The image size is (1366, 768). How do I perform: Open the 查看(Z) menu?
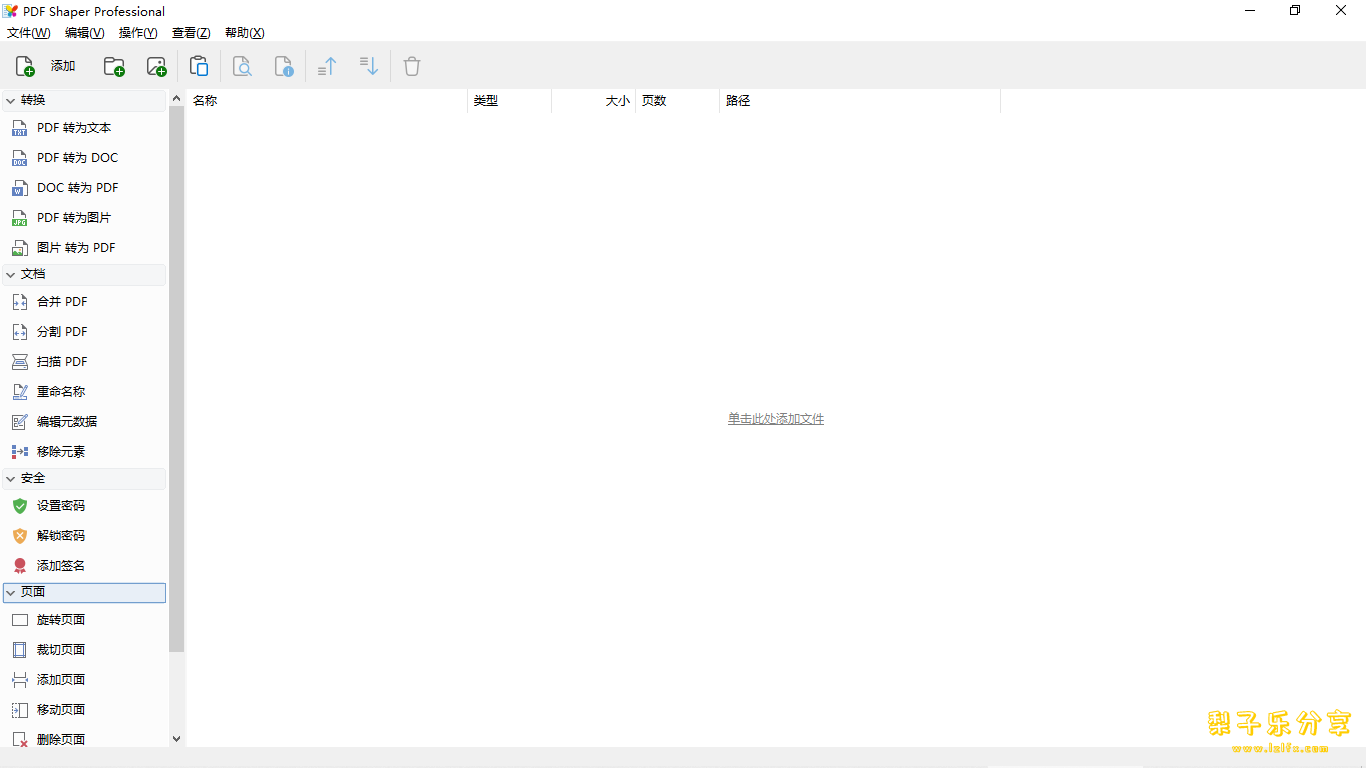pyautogui.click(x=191, y=33)
